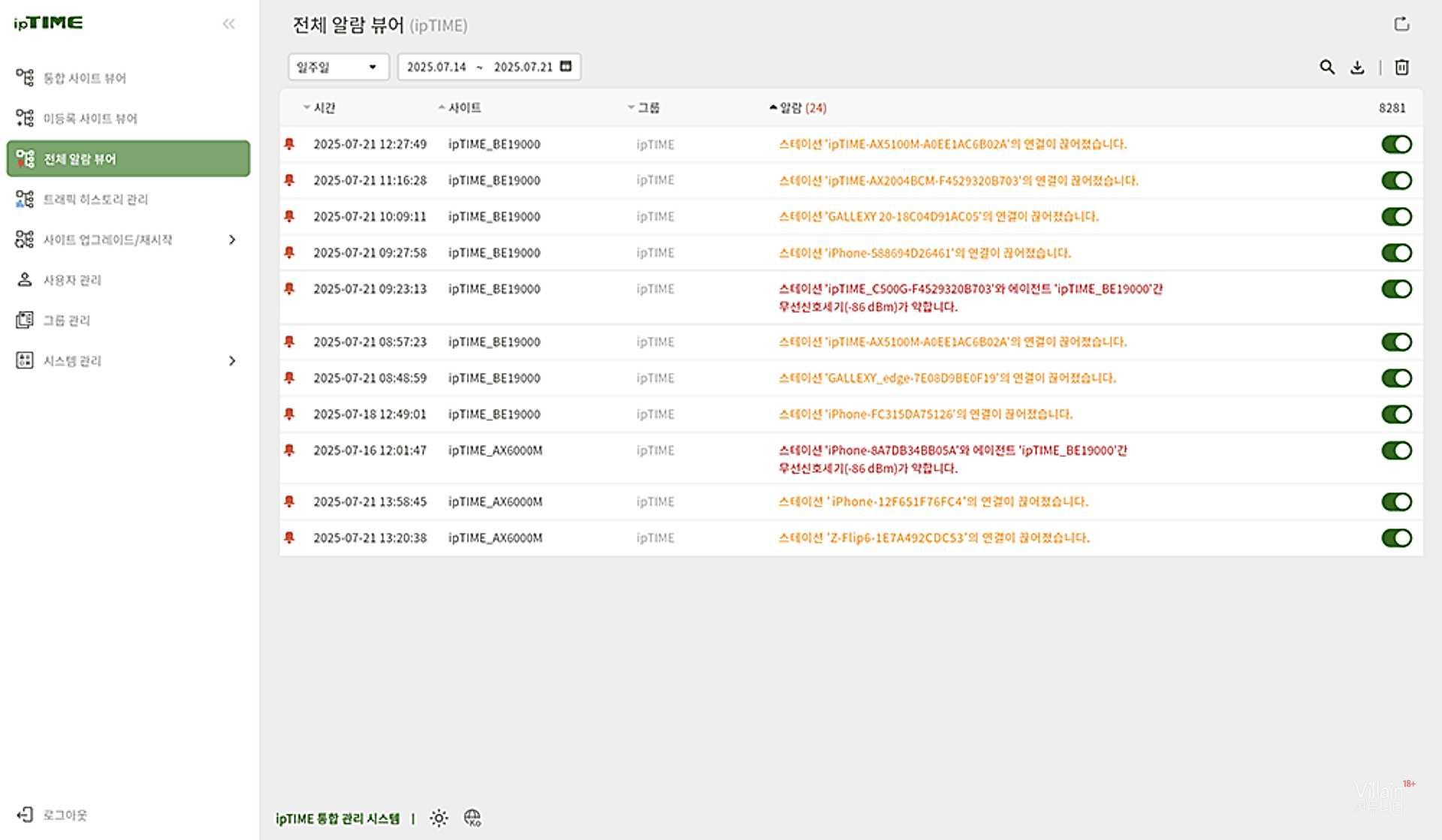Image resolution: width=1442 pixels, height=840 pixels.
Task: Toggle switch for Z-Flip6 alarm row
Action: point(1396,538)
